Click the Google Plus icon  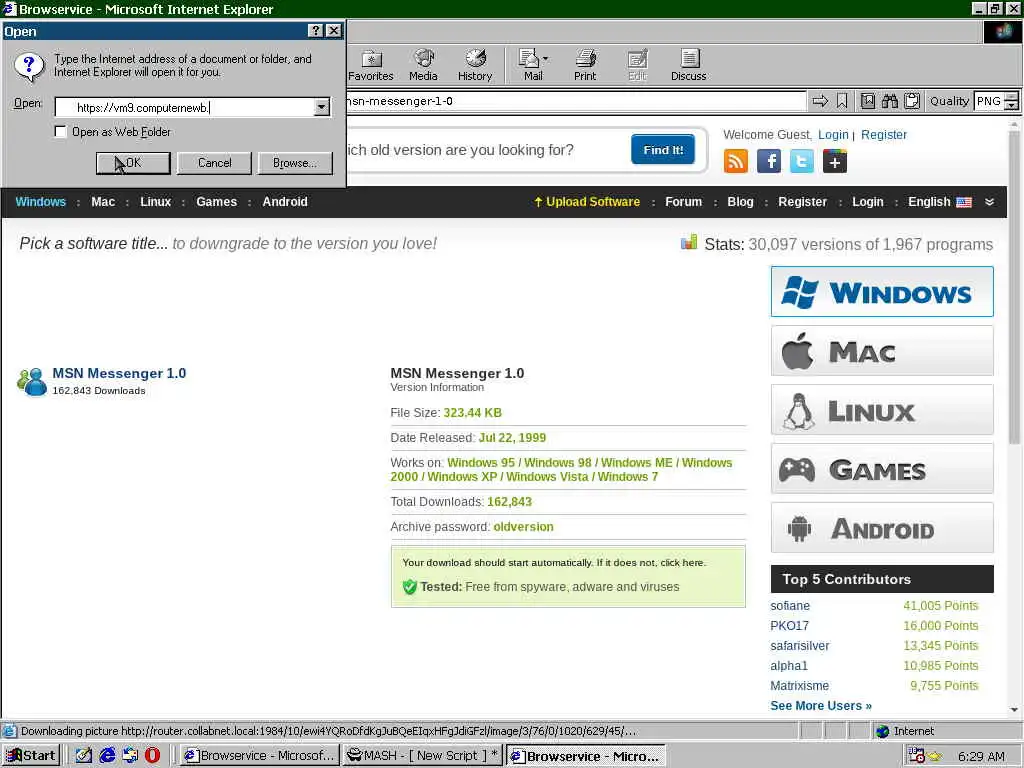(x=835, y=161)
